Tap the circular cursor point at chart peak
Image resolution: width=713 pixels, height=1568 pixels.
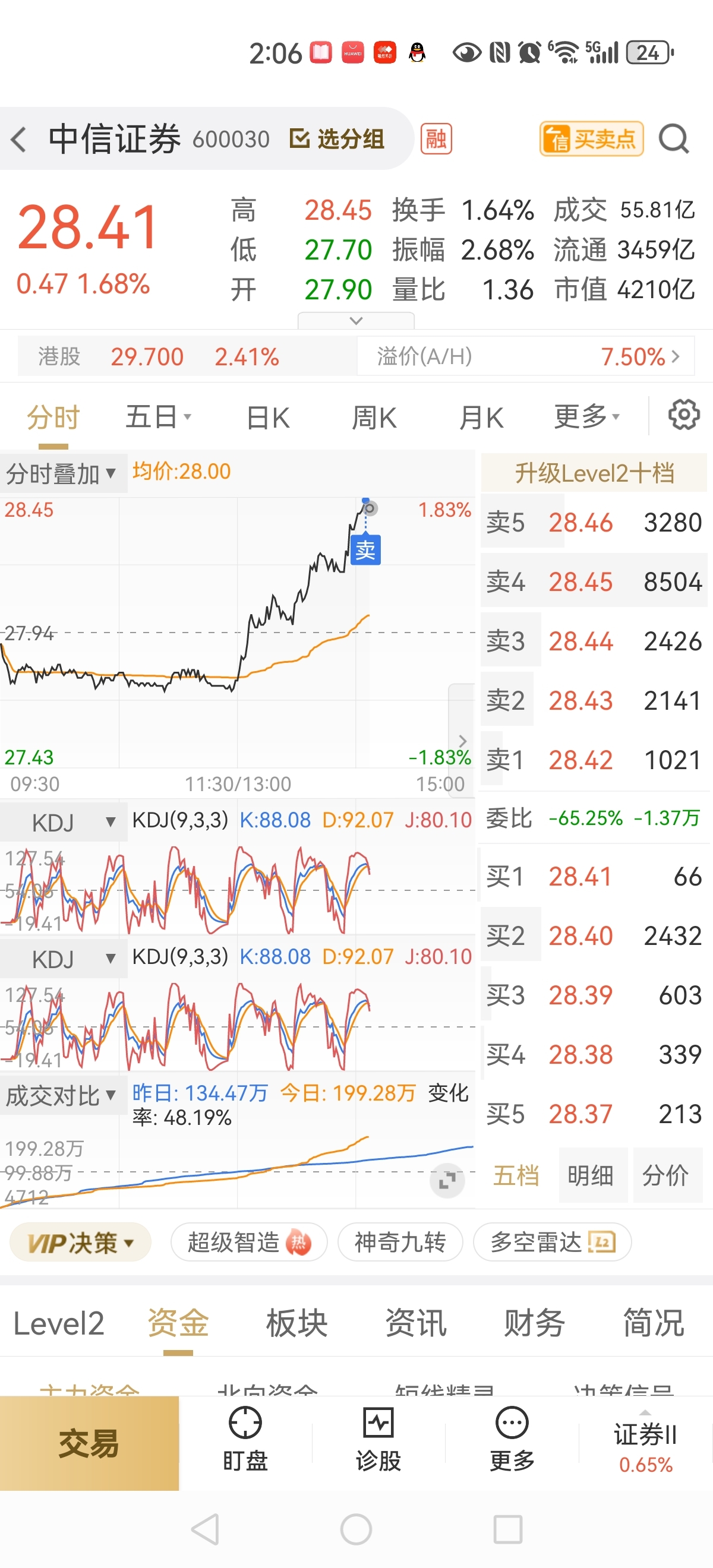369,508
